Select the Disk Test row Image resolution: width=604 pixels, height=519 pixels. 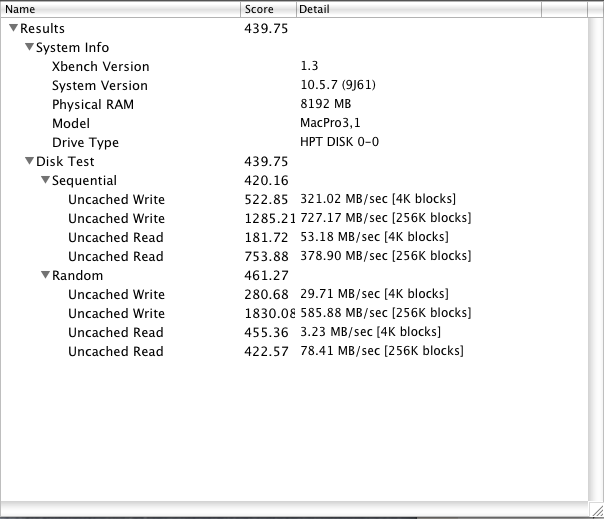tap(294, 161)
